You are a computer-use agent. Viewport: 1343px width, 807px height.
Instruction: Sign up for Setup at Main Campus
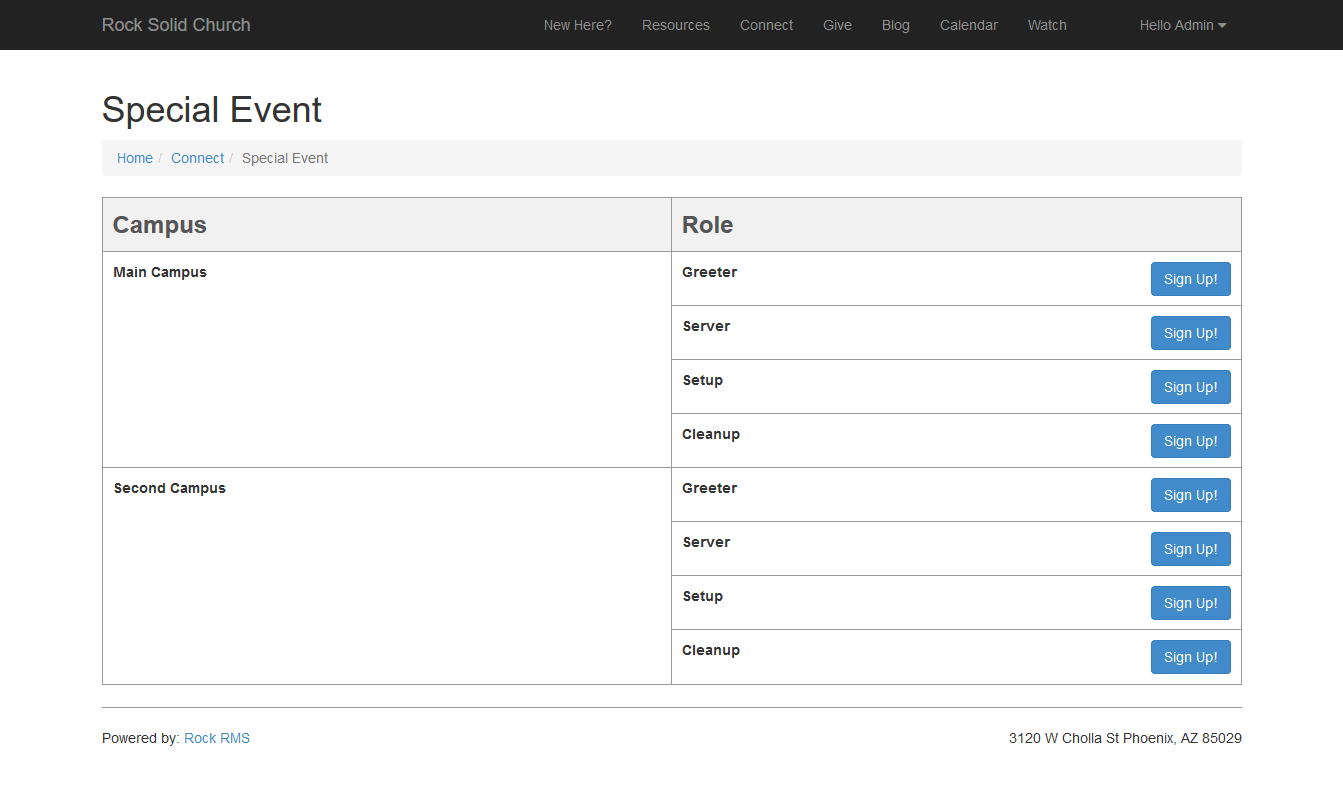tap(1190, 387)
